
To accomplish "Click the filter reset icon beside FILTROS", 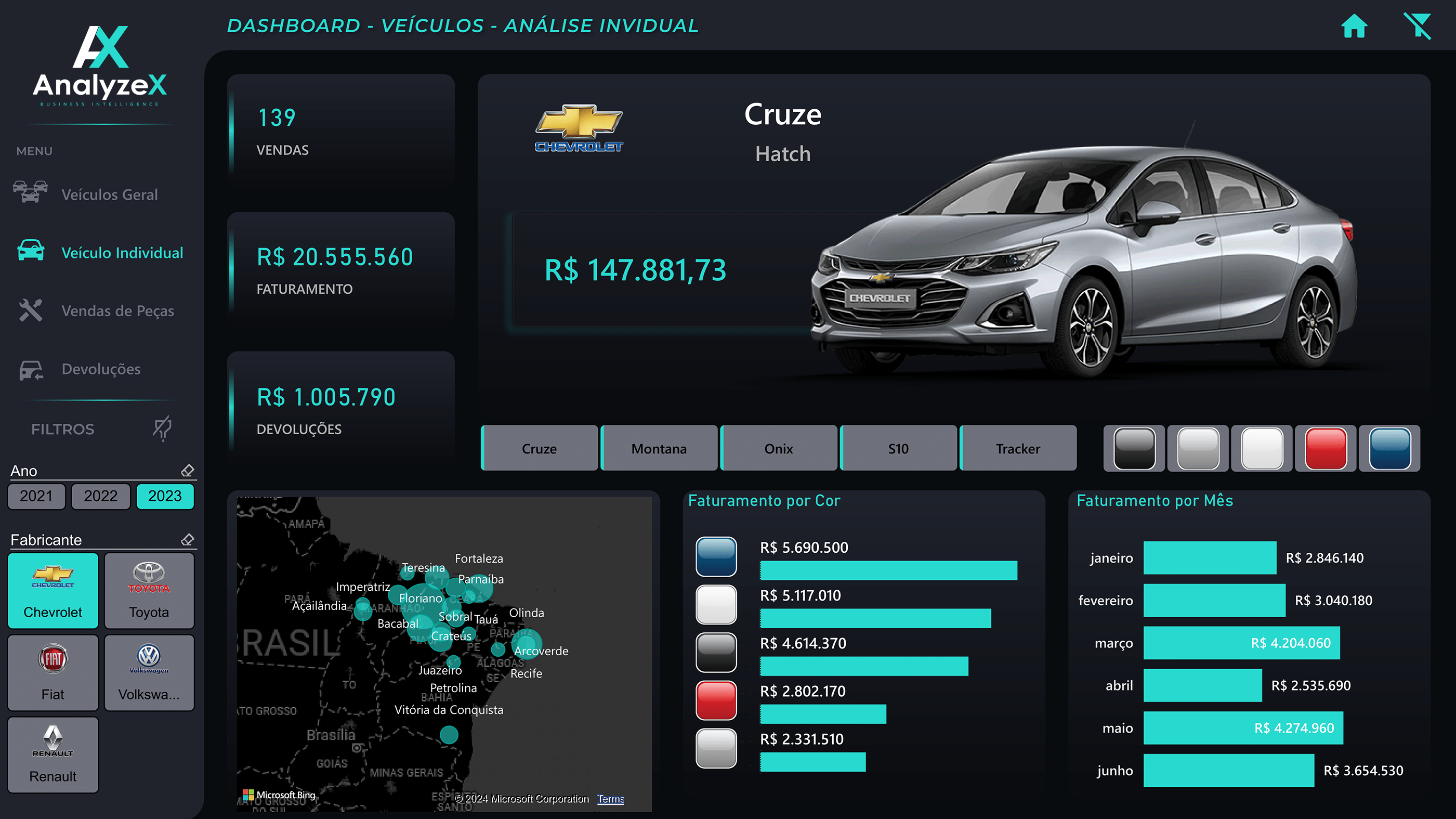I will tap(162, 428).
